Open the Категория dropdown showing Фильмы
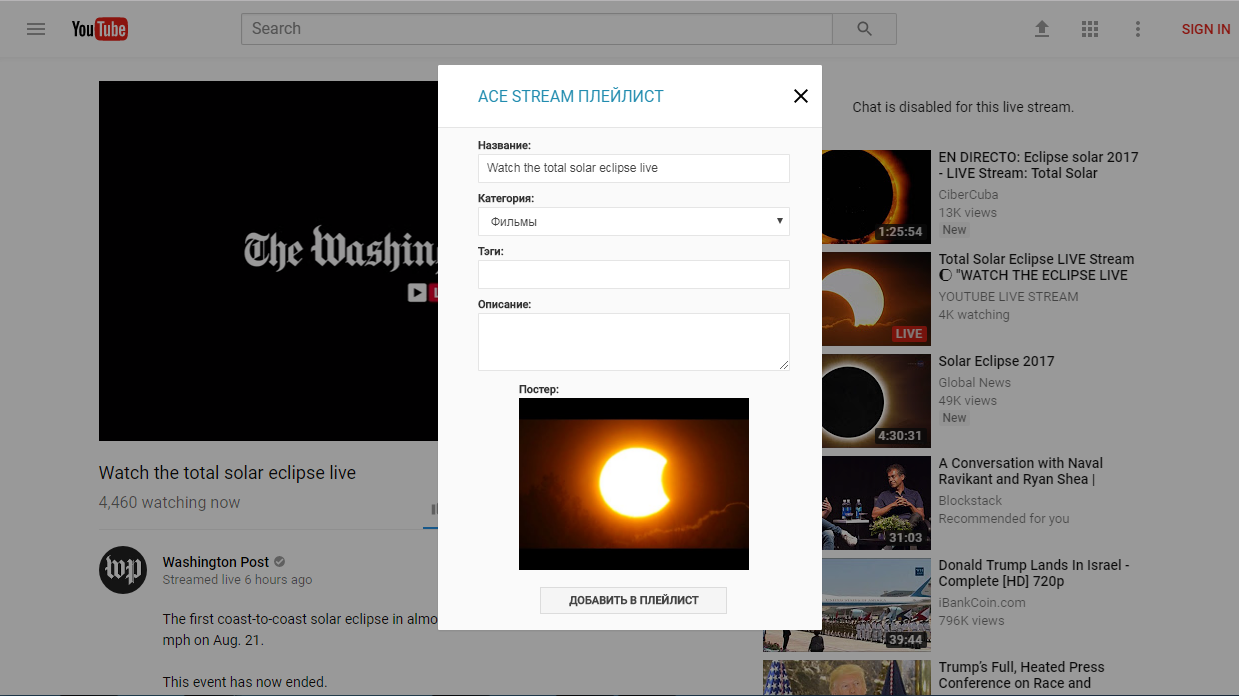The height and width of the screenshot is (696, 1239). (634, 221)
